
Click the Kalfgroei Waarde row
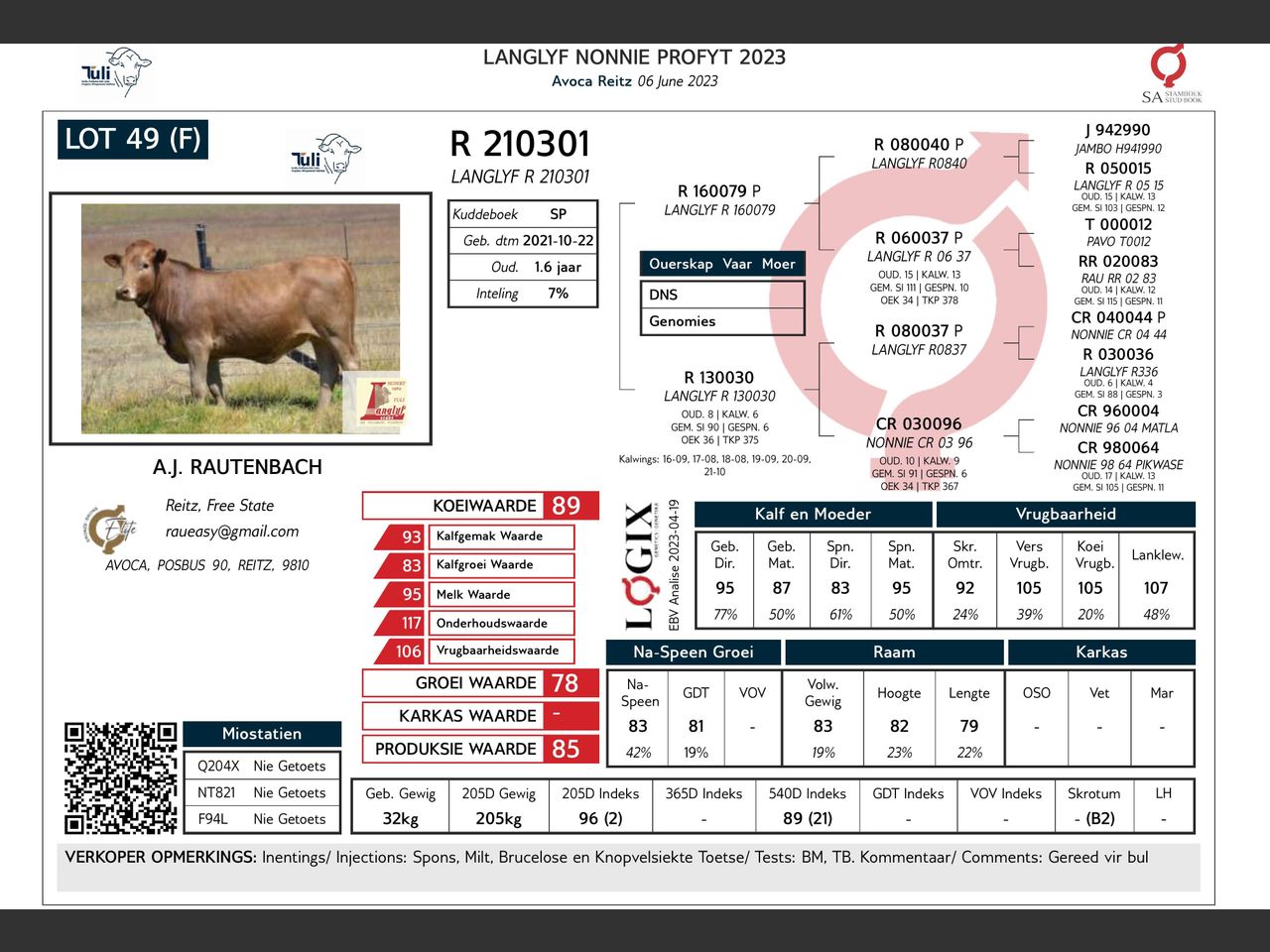tap(475, 565)
